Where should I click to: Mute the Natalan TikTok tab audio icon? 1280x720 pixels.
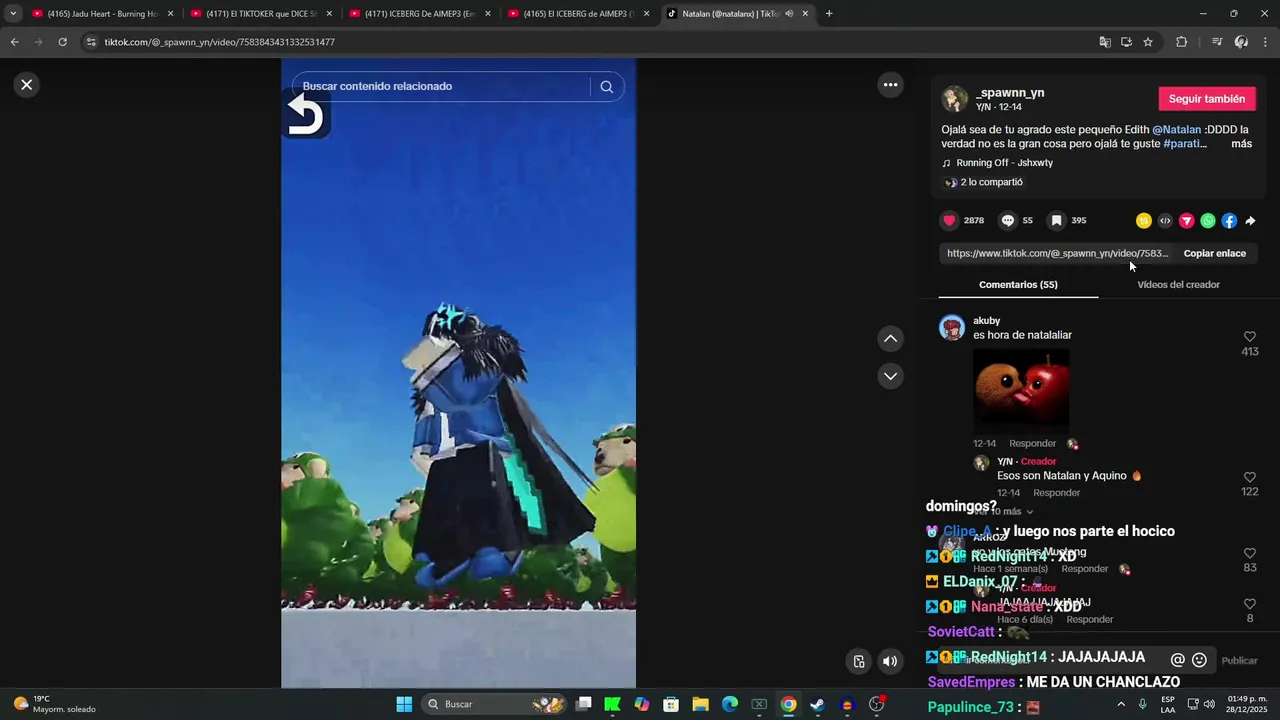click(789, 14)
